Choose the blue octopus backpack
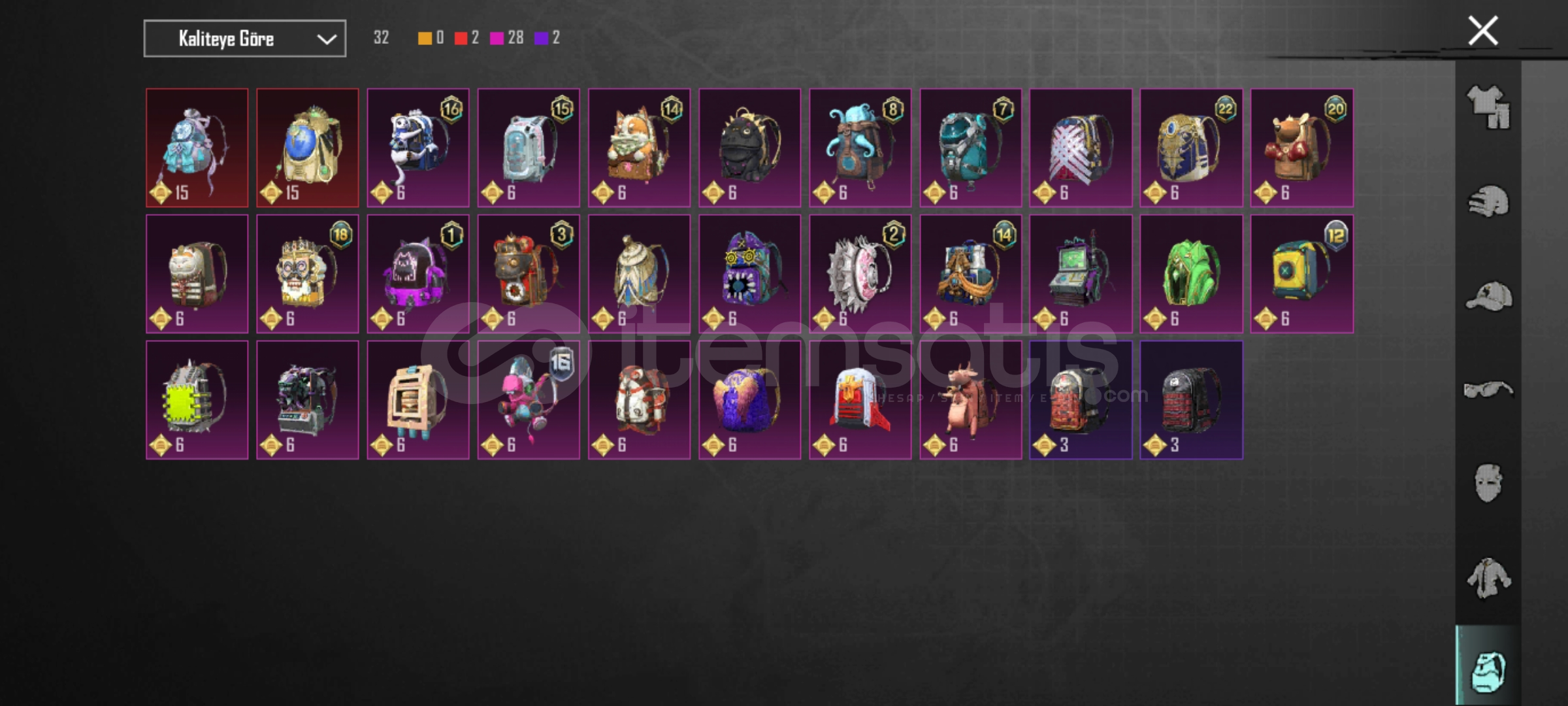The height and width of the screenshot is (706, 1568). tap(860, 148)
